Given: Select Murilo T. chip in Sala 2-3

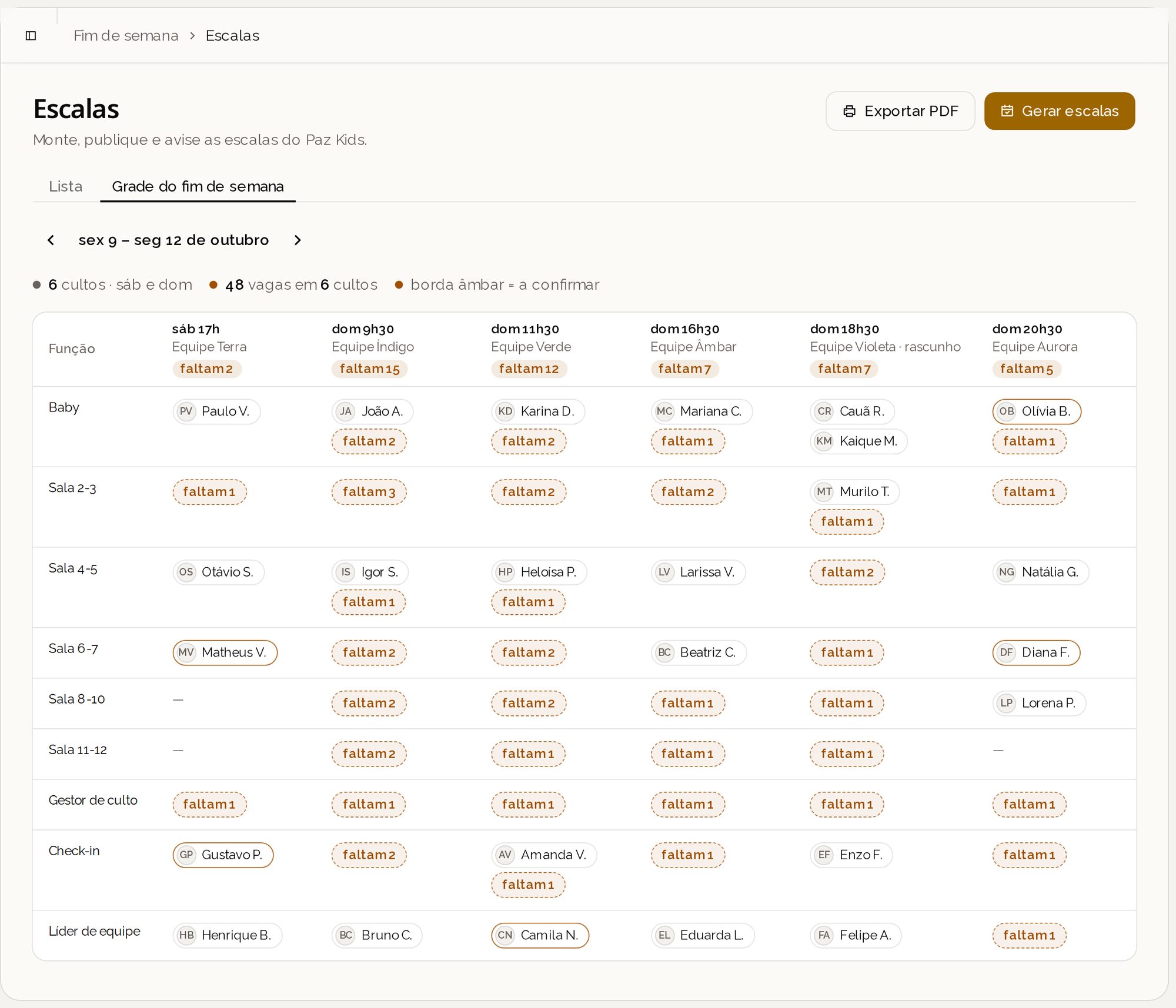Looking at the screenshot, I should pyautogui.click(x=854, y=492).
